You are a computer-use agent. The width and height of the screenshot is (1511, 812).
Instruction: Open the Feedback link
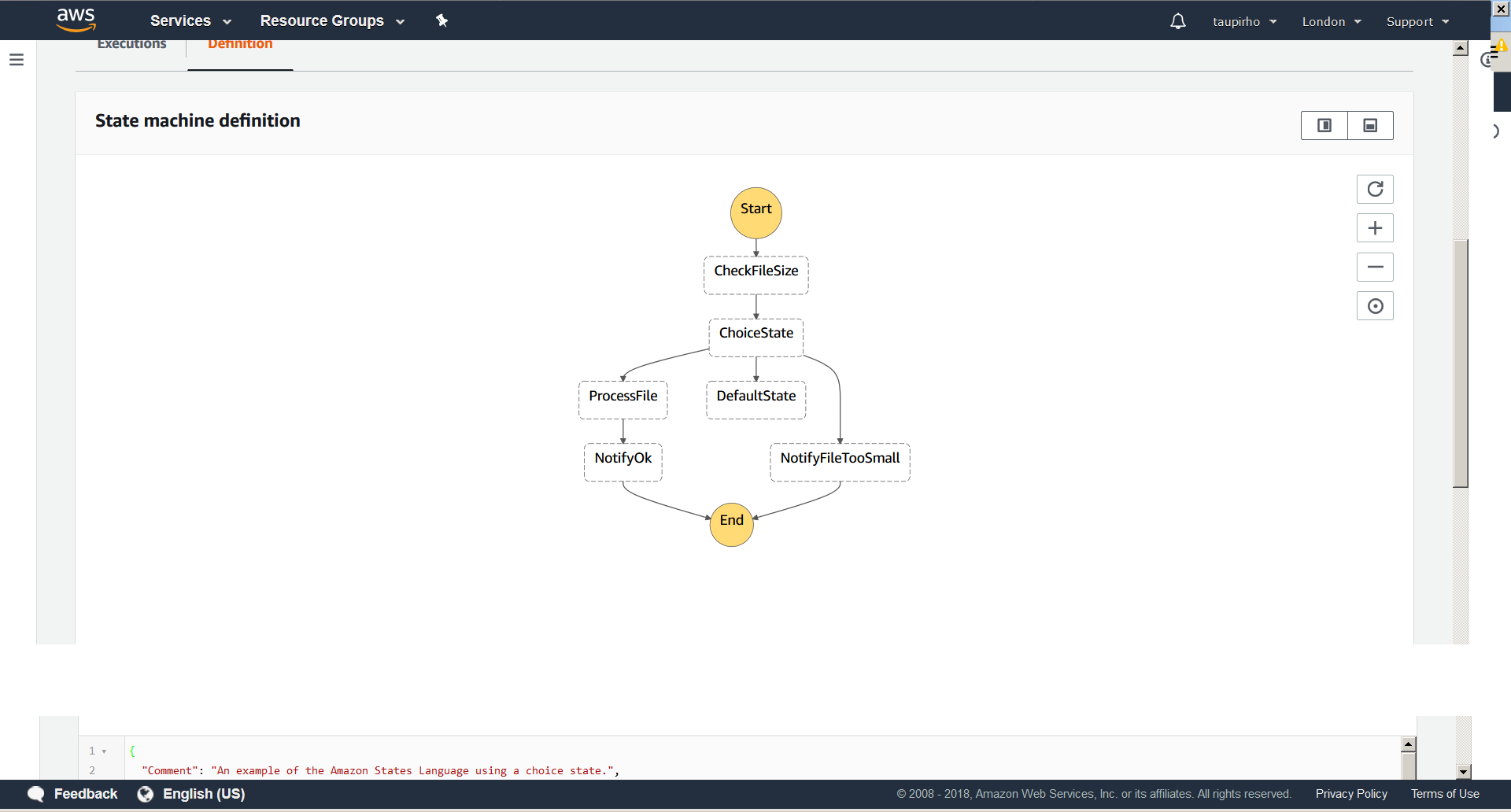tap(85, 794)
